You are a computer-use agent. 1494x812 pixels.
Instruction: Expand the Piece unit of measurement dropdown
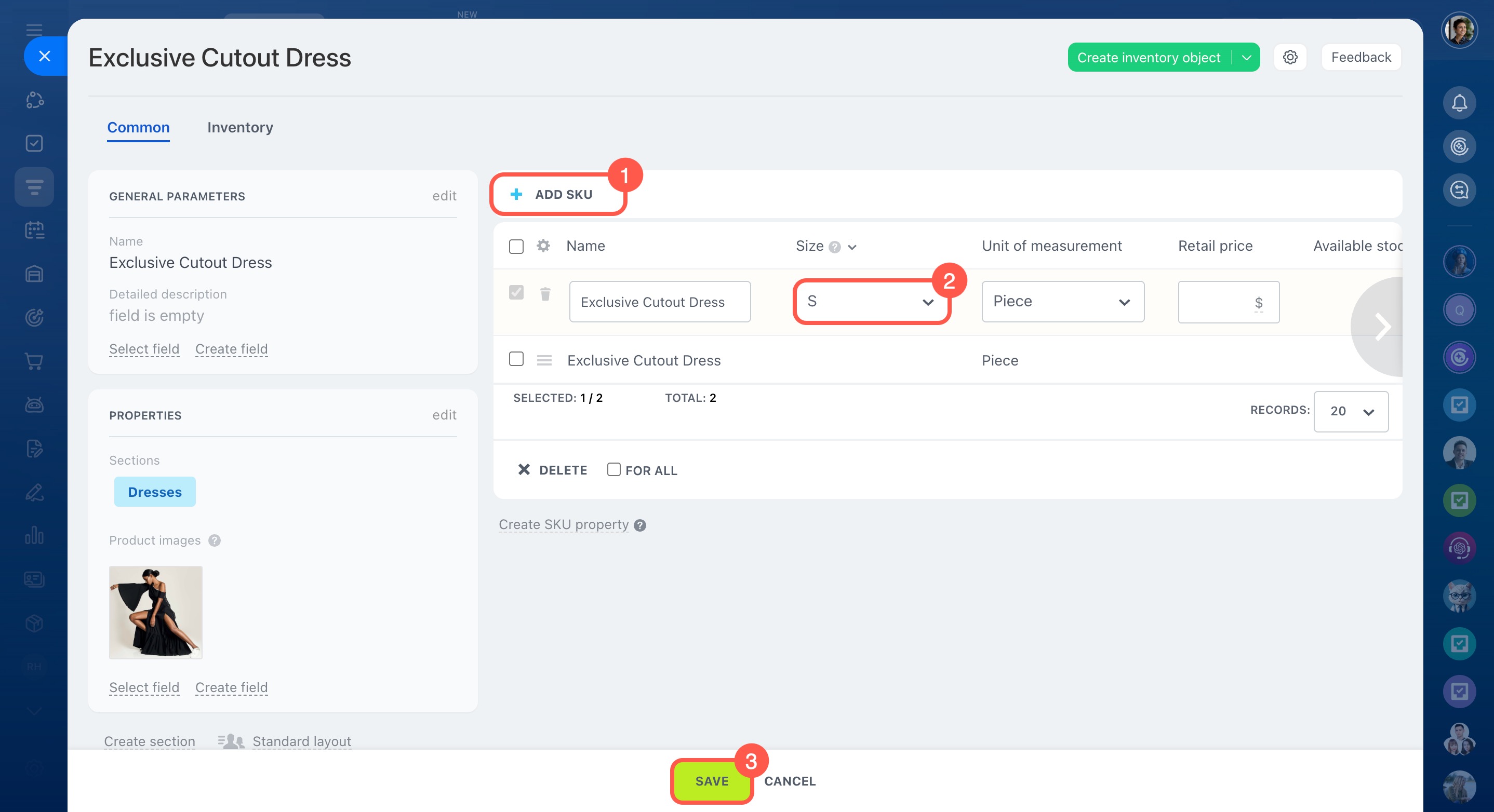click(1062, 301)
